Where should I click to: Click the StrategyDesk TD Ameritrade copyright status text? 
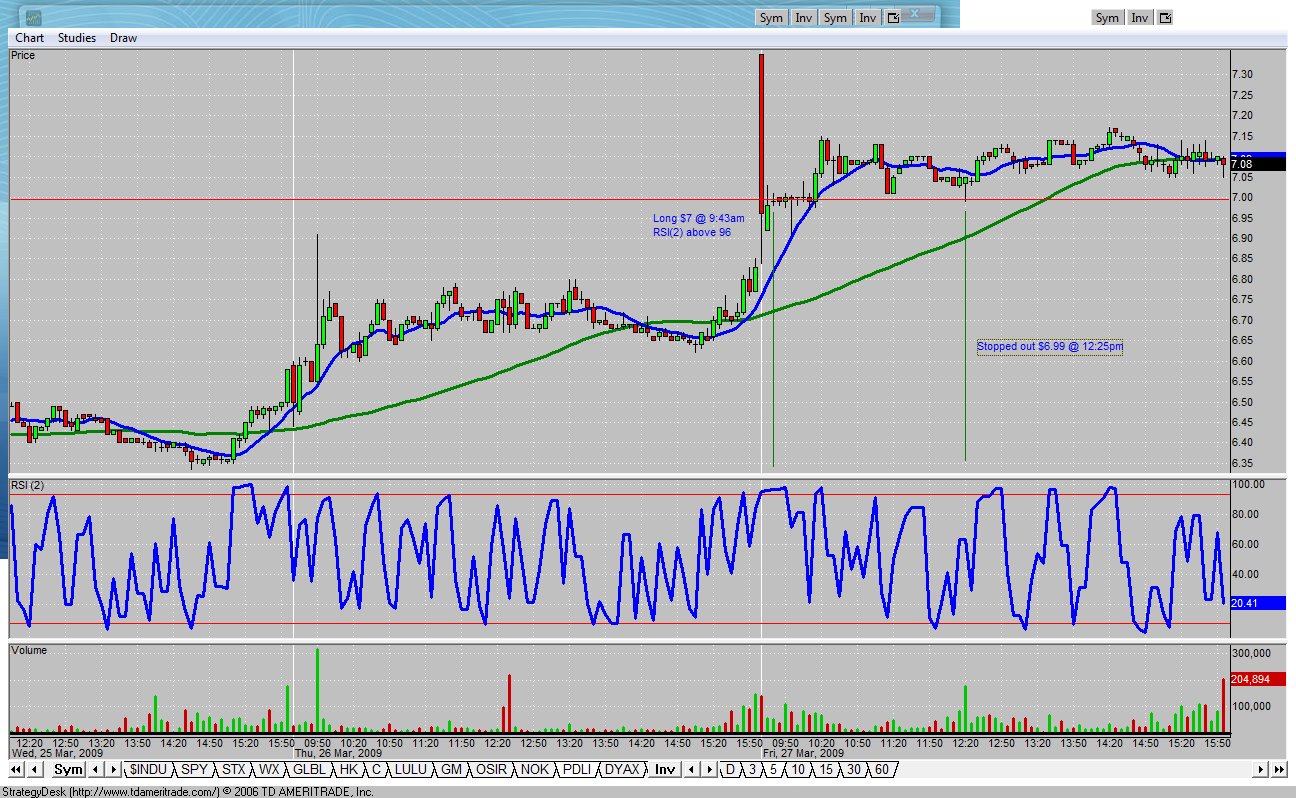[x=187, y=791]
